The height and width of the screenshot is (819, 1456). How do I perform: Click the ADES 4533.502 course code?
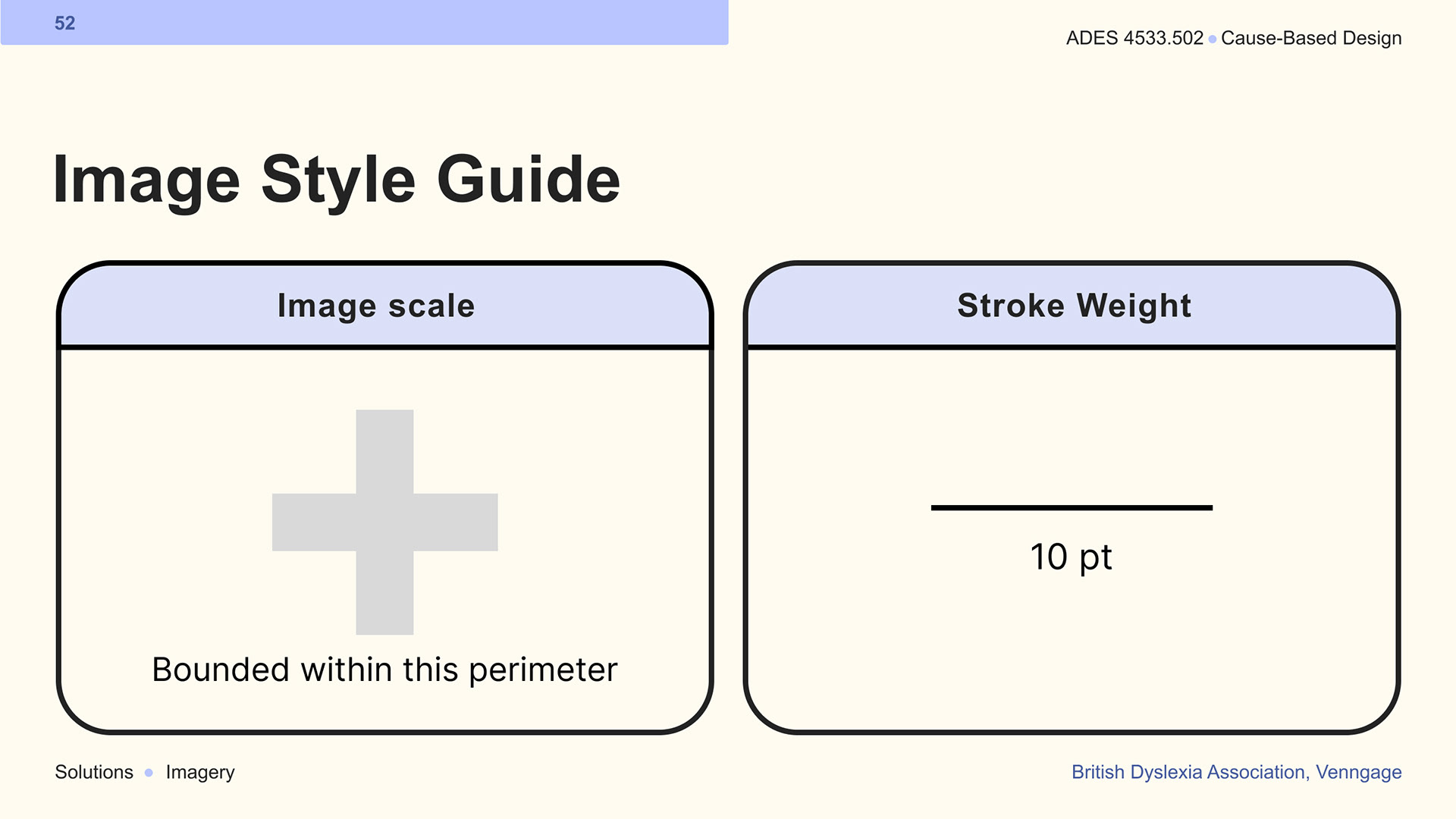1134,38
